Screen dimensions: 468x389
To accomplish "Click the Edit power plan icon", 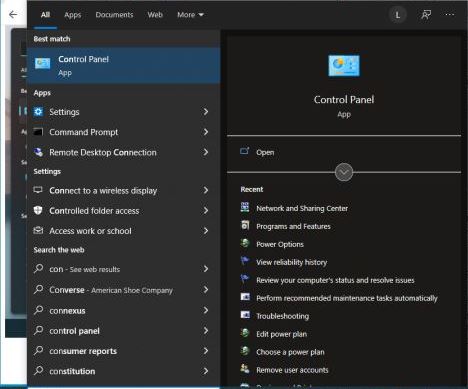I will coord(245,333).
